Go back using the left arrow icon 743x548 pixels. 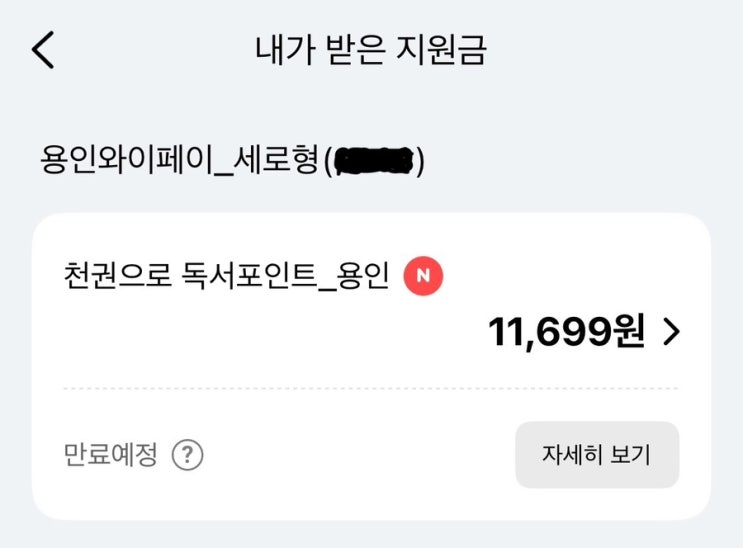tap(42, 50)
